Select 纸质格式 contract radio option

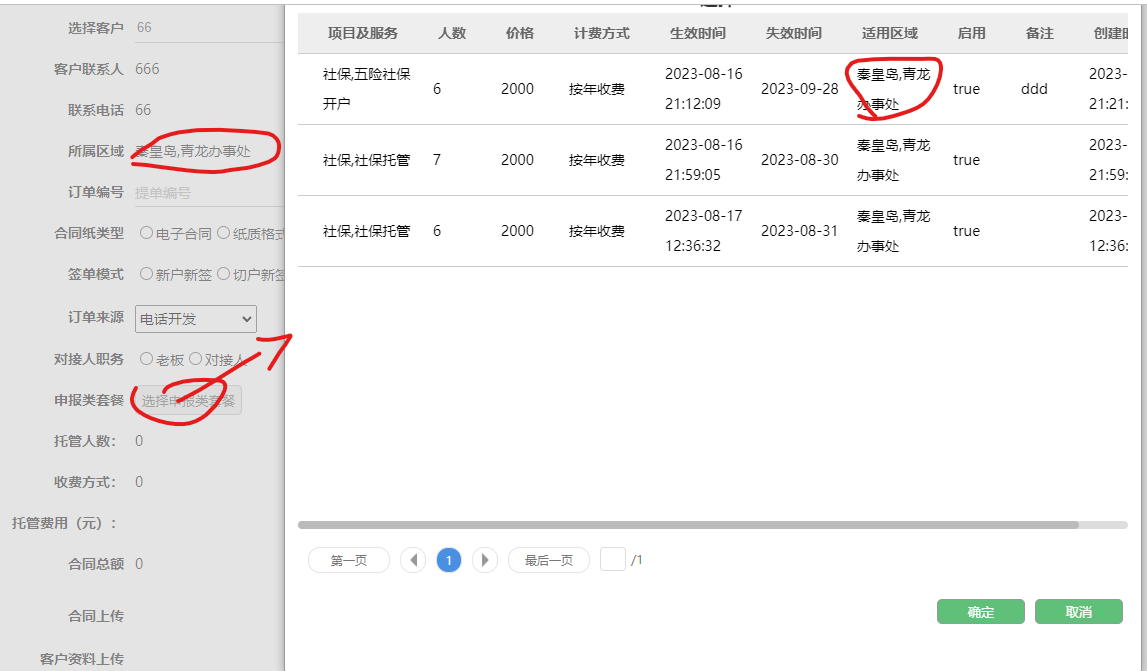click(x=223, y=233)
